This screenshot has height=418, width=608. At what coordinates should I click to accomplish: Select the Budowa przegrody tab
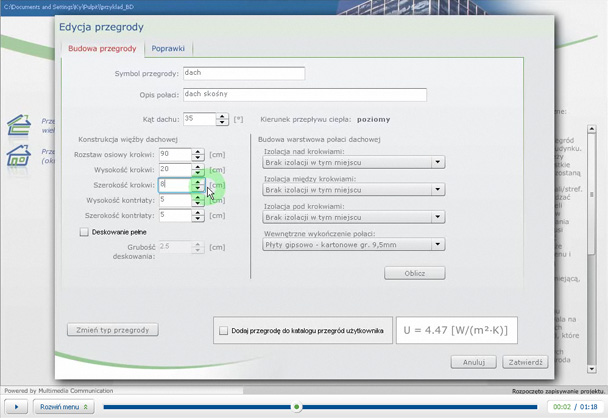(x=102, y=48)
